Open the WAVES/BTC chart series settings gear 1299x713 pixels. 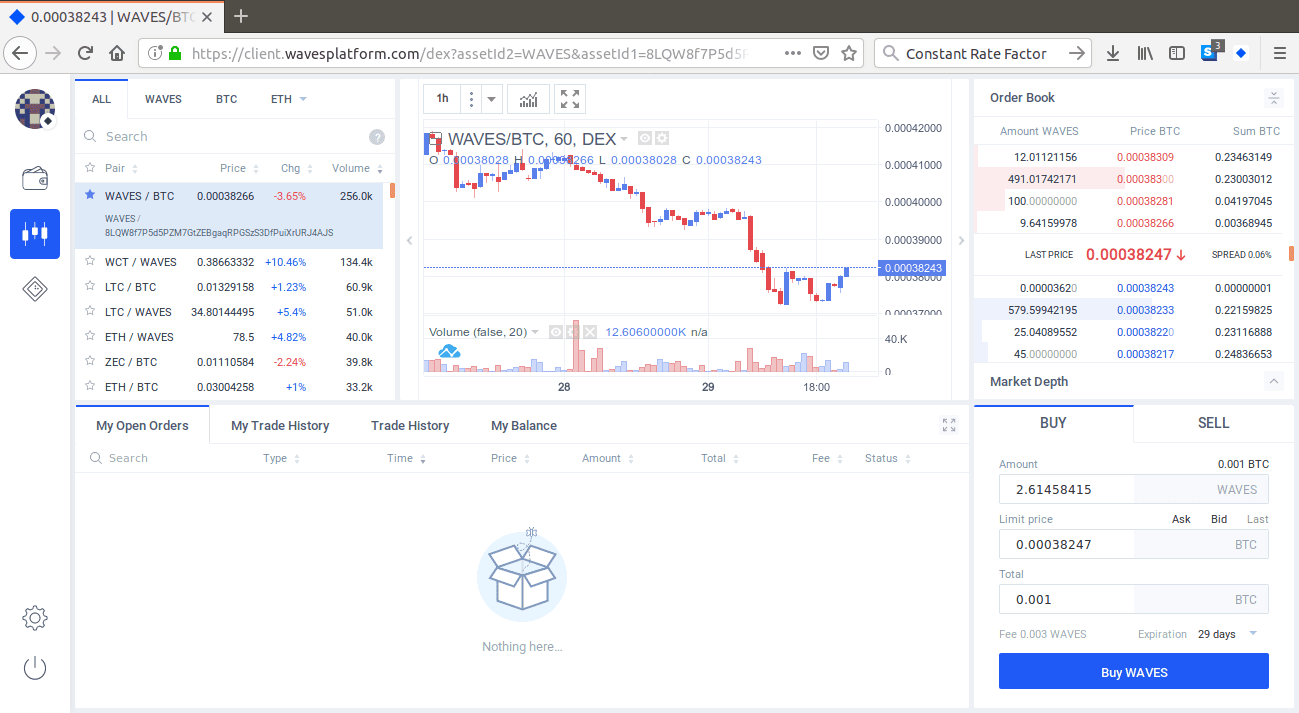(661, 138)
